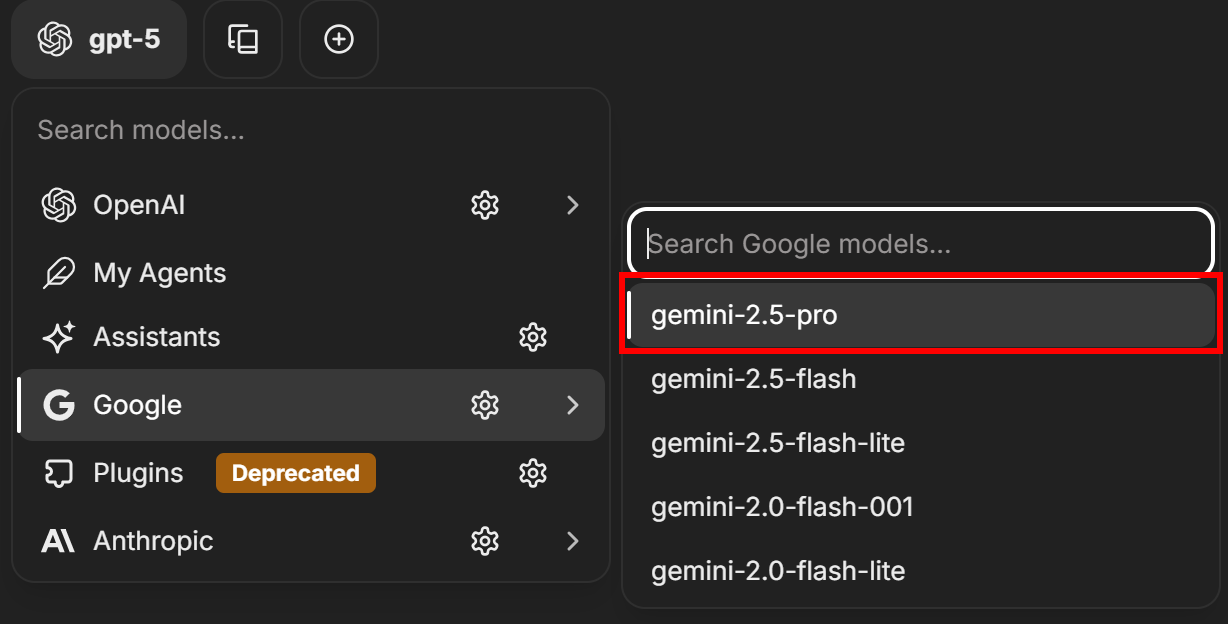The width and height of the screenshot is (1228, 624).
Task: Click the plus icon to start new chat
Action: coord(338,39)
